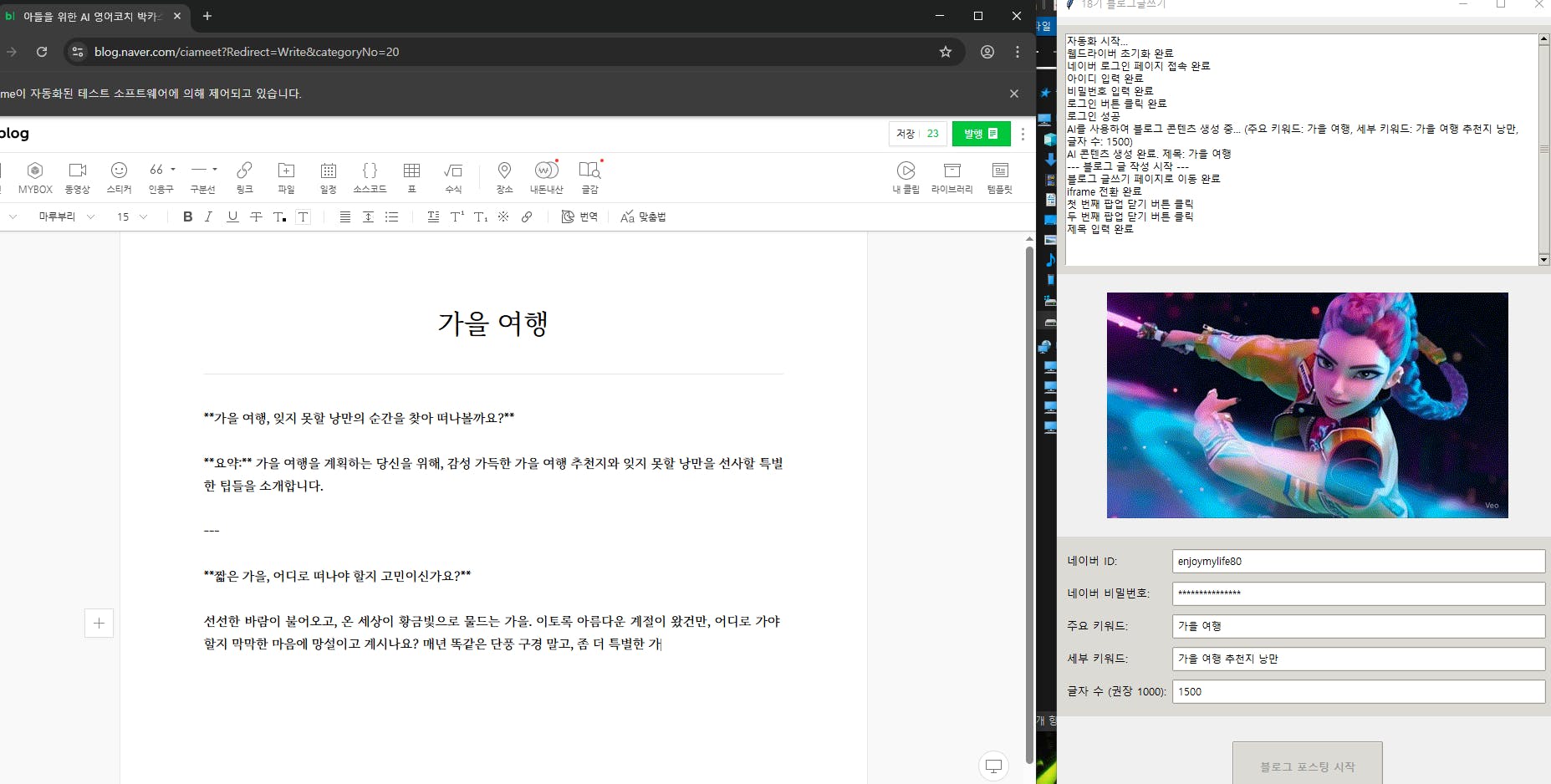Open the saved drafts count 23

point(933,134)
